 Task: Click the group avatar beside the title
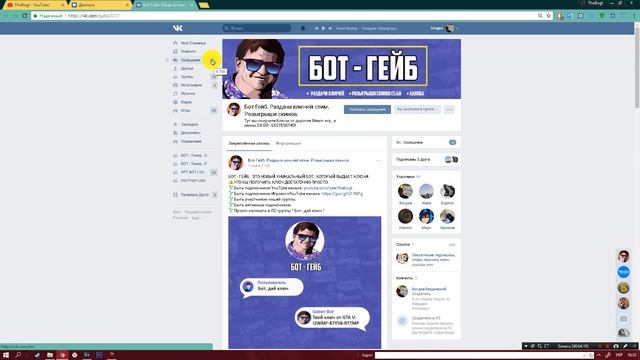click(x=233, y=109)
